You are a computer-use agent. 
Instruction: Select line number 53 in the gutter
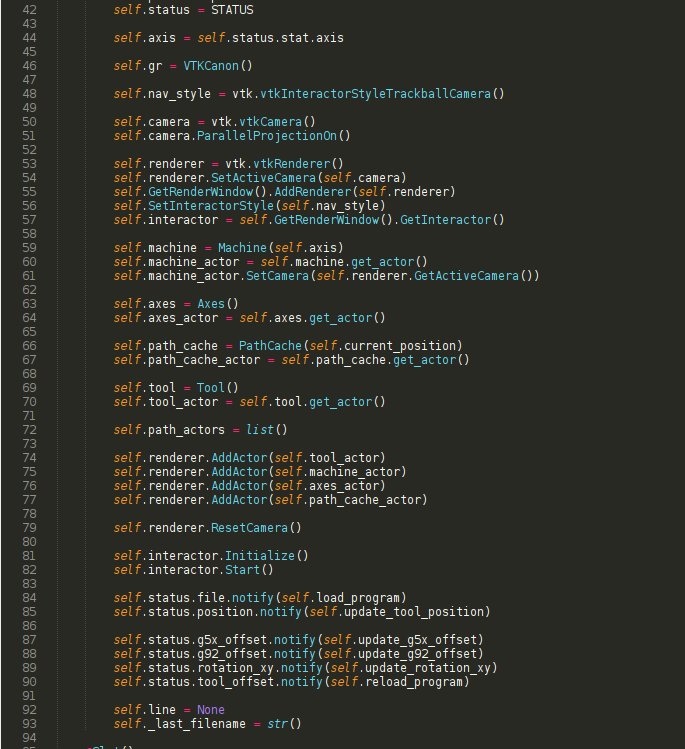pos(29,164)
